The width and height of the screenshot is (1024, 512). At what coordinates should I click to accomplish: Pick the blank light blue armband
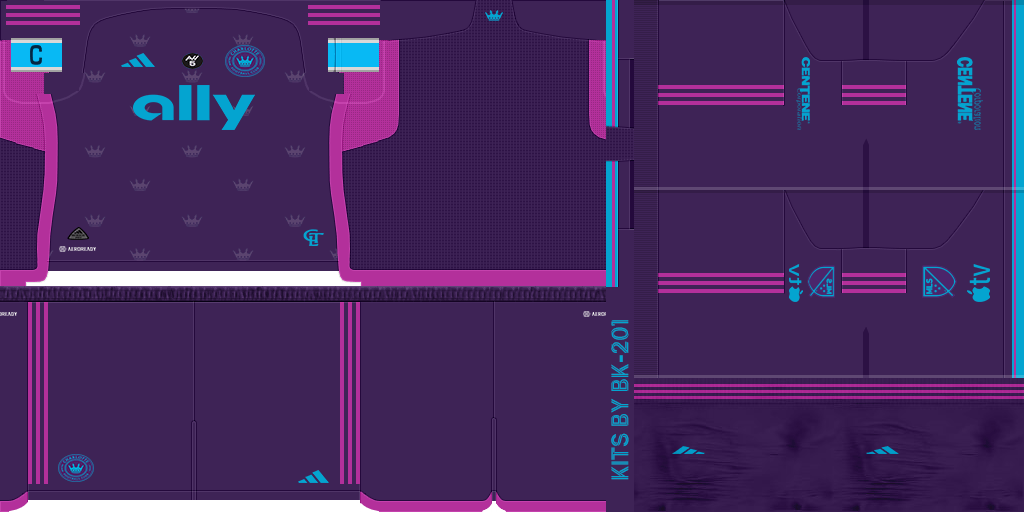click(353, 55)
